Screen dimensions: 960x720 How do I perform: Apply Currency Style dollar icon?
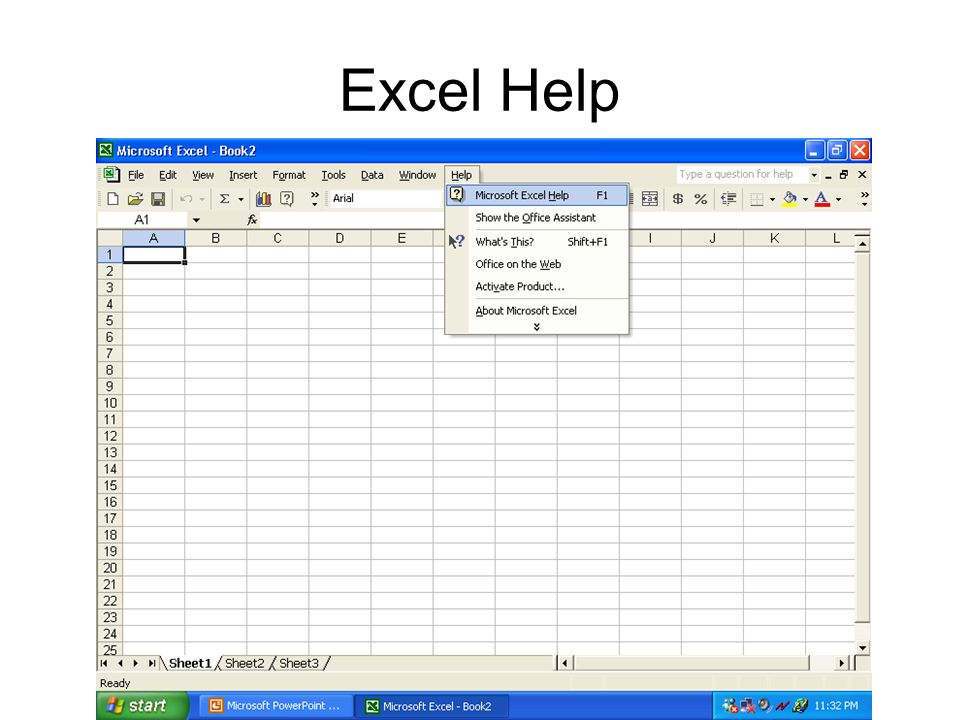[x=678, y=198]
